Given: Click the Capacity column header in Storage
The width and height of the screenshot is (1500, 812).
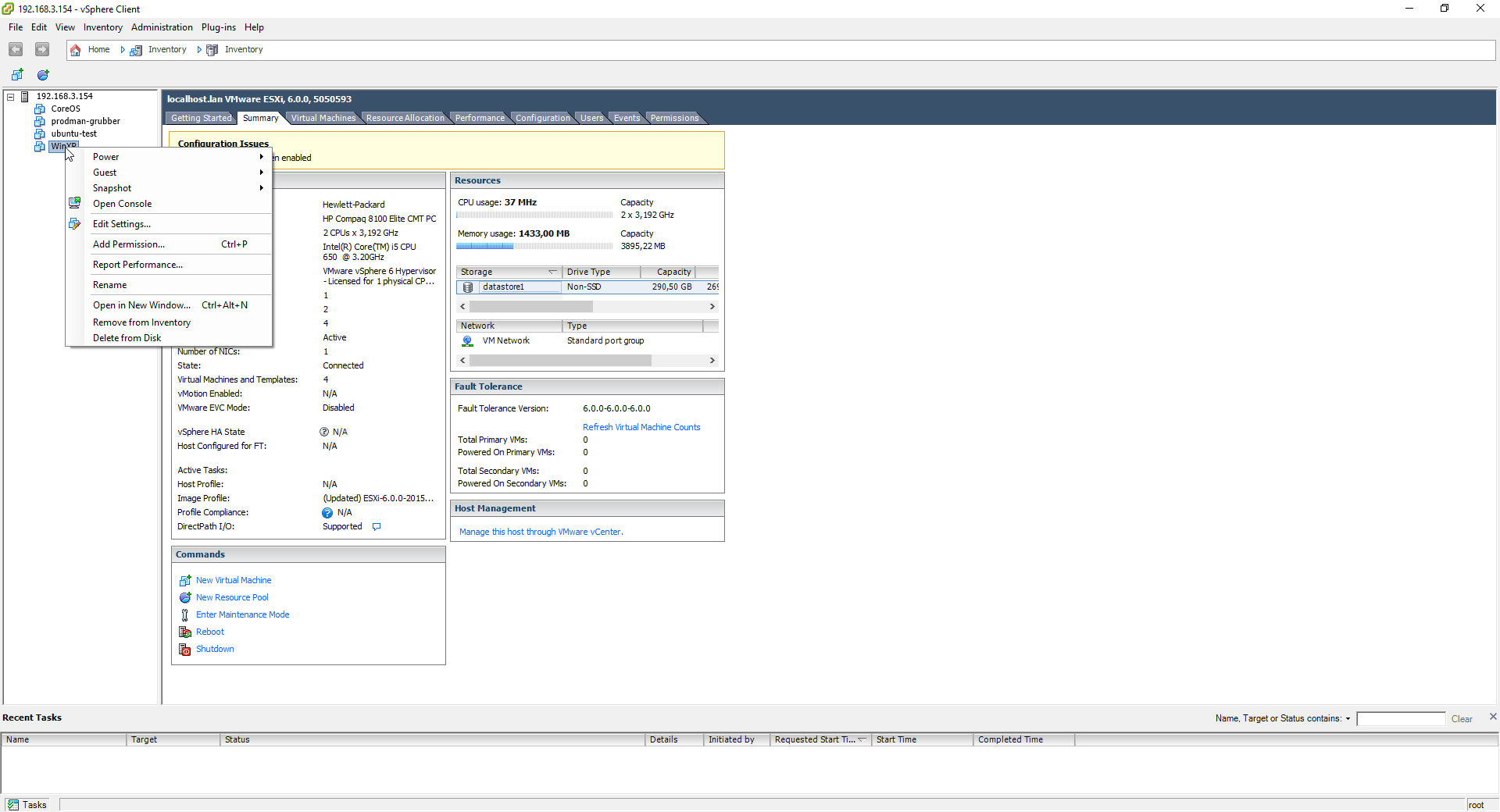Looking at the screenshot, I should pyautogui.click(x=668, y=272).
